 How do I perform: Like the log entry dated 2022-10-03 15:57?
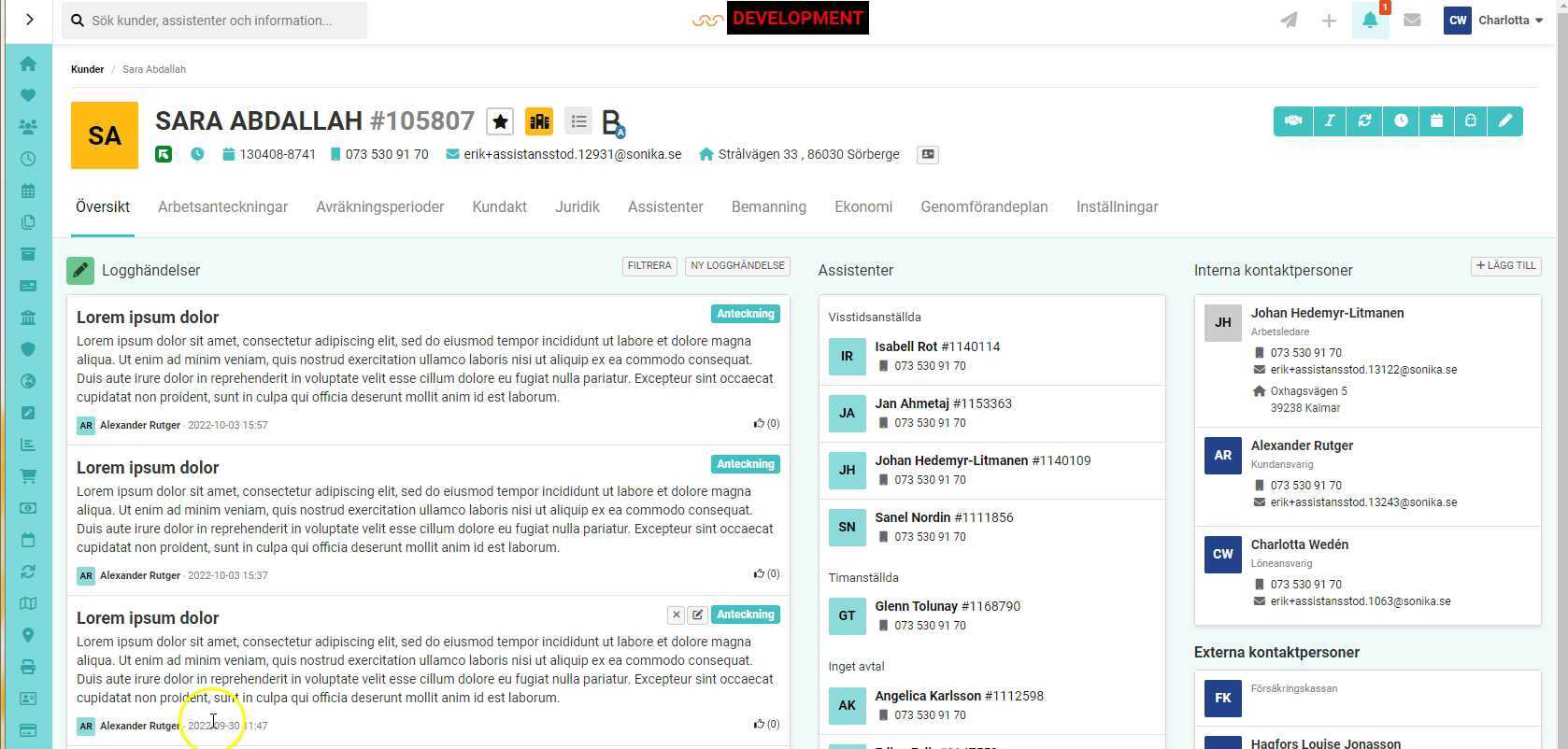point(766,424)
